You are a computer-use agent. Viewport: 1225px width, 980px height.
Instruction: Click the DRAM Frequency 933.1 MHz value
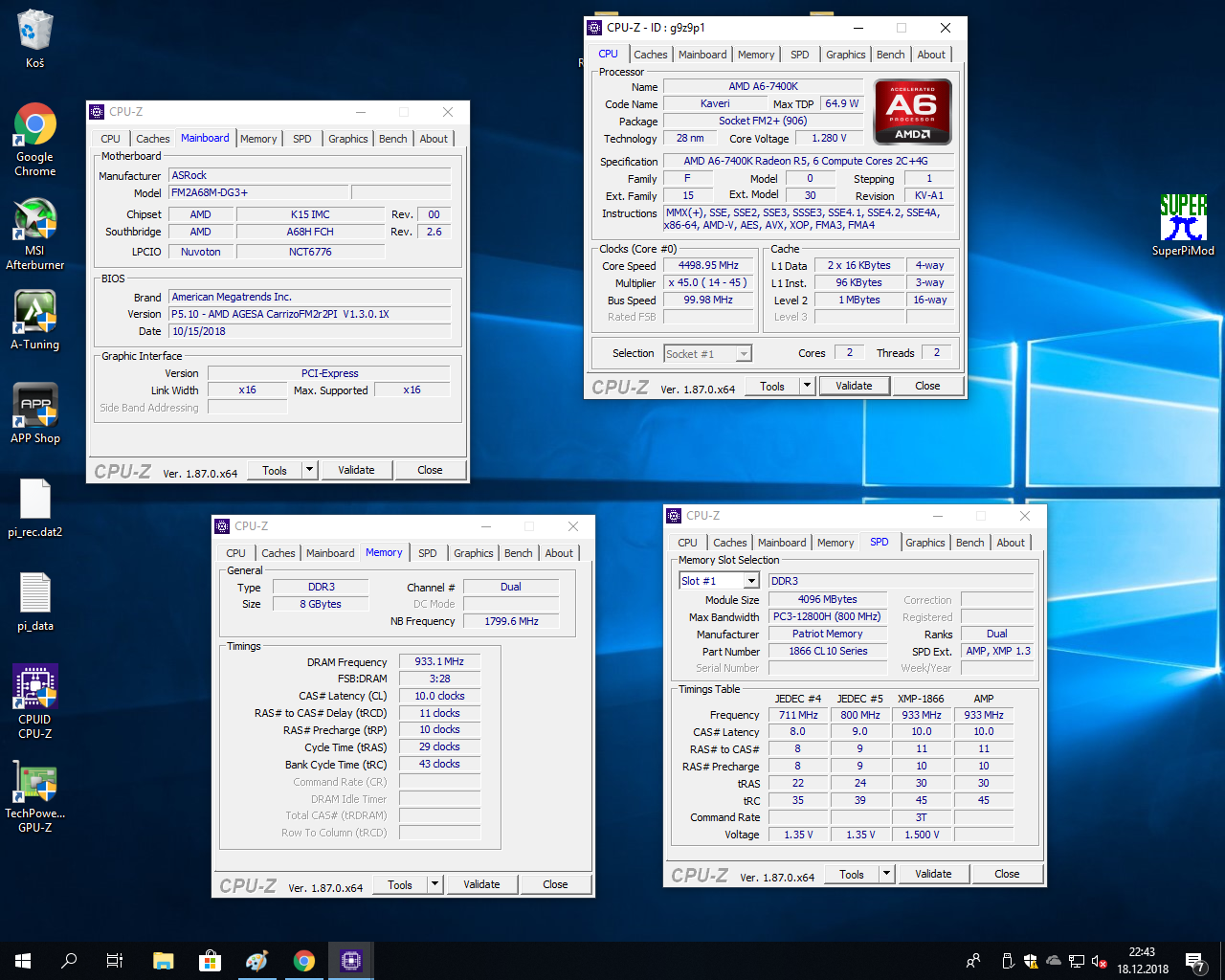coord(439,661)
